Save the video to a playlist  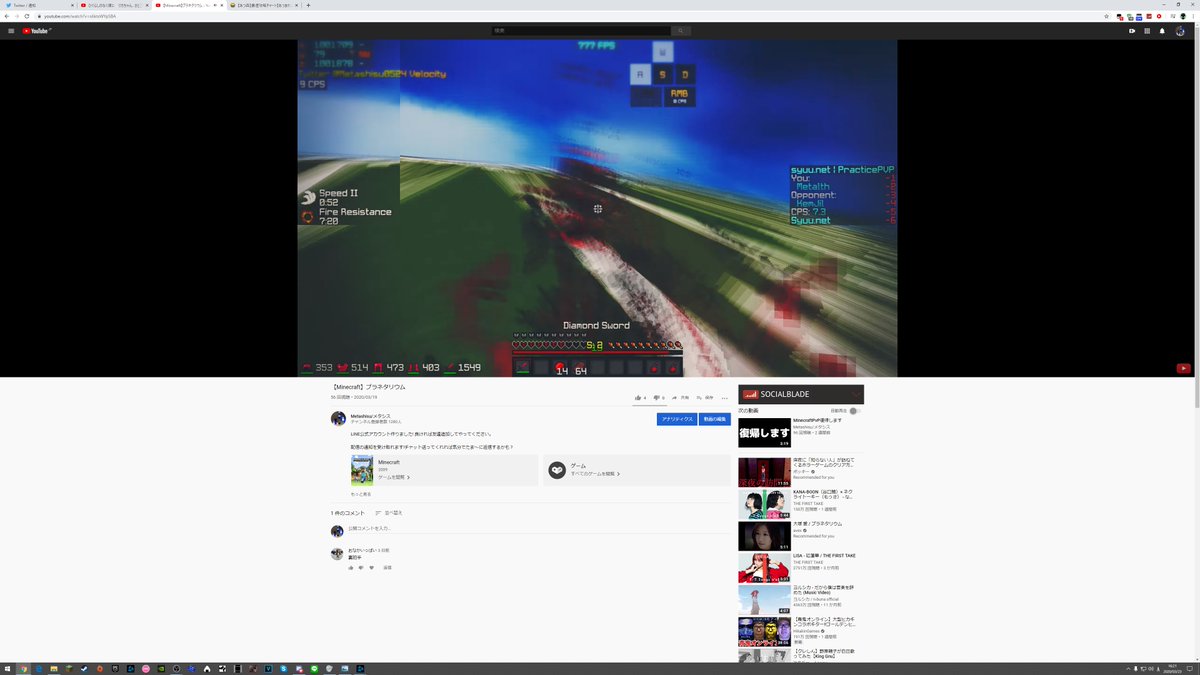tap(705, 397)
